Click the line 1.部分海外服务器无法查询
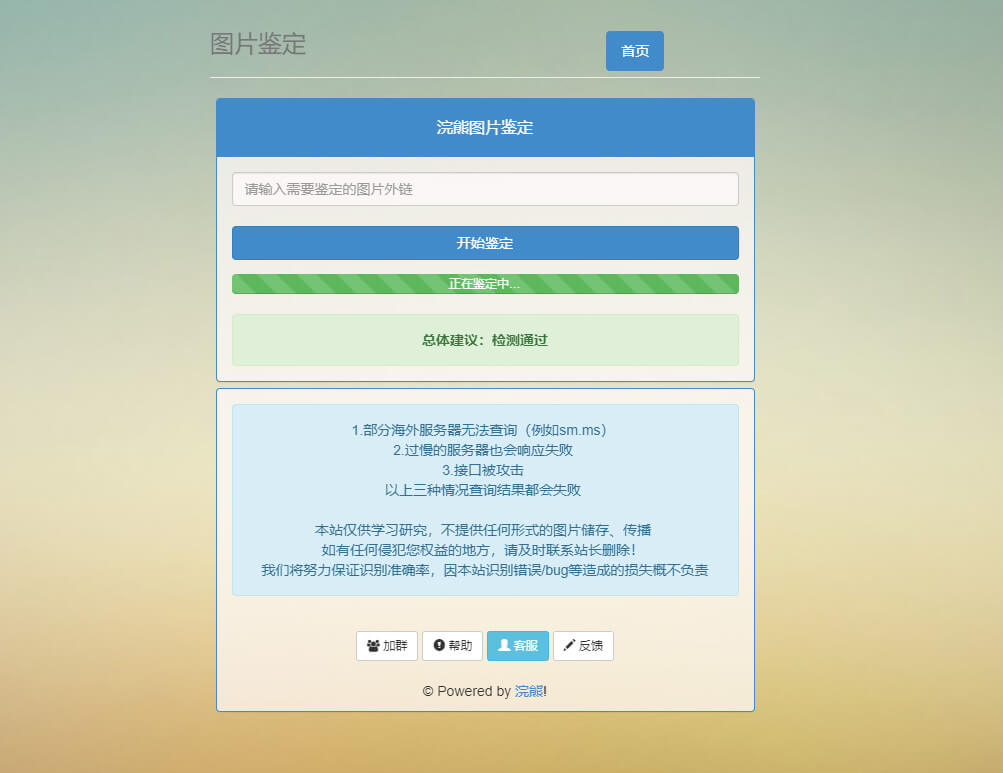 [479, 430]
